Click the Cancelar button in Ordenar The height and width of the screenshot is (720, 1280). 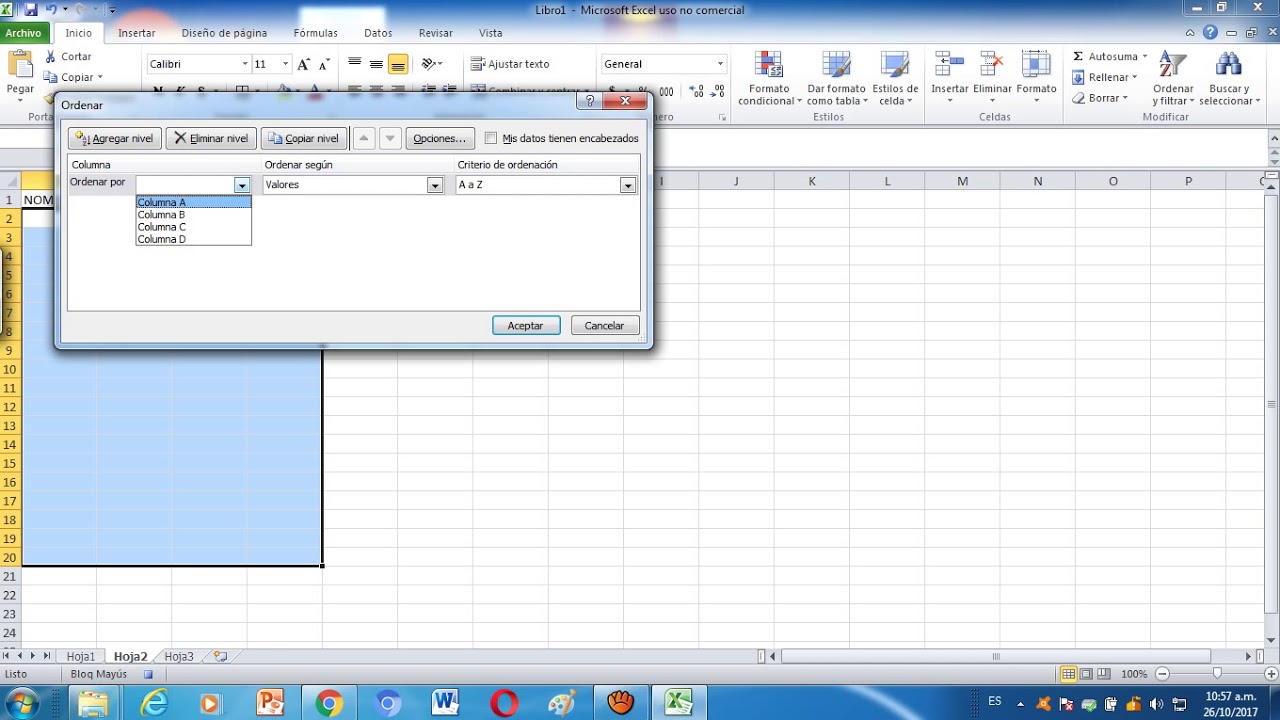604,326
